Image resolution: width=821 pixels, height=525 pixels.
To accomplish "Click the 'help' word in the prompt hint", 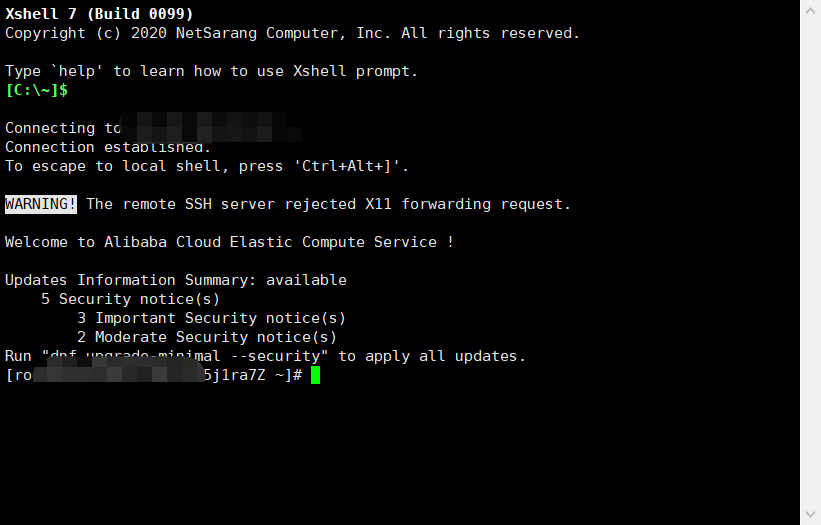I will [77, 71].
